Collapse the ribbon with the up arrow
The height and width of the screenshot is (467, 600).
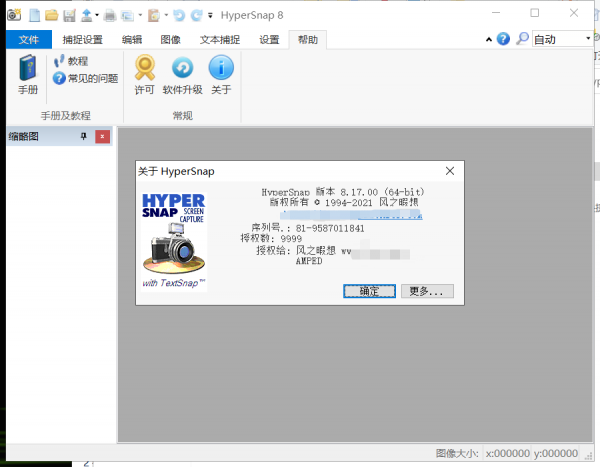pyautogui.click(x=489, y=39)
